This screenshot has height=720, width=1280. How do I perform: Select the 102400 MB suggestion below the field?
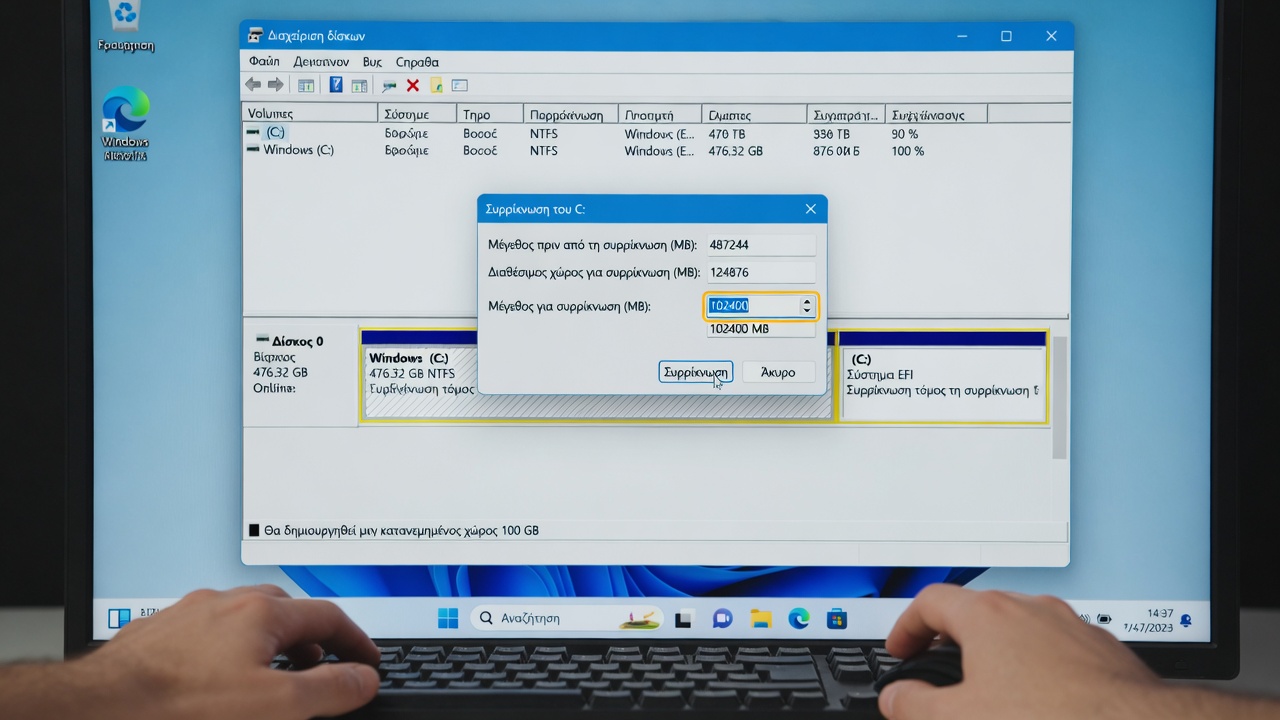click(x=761, y=329)
